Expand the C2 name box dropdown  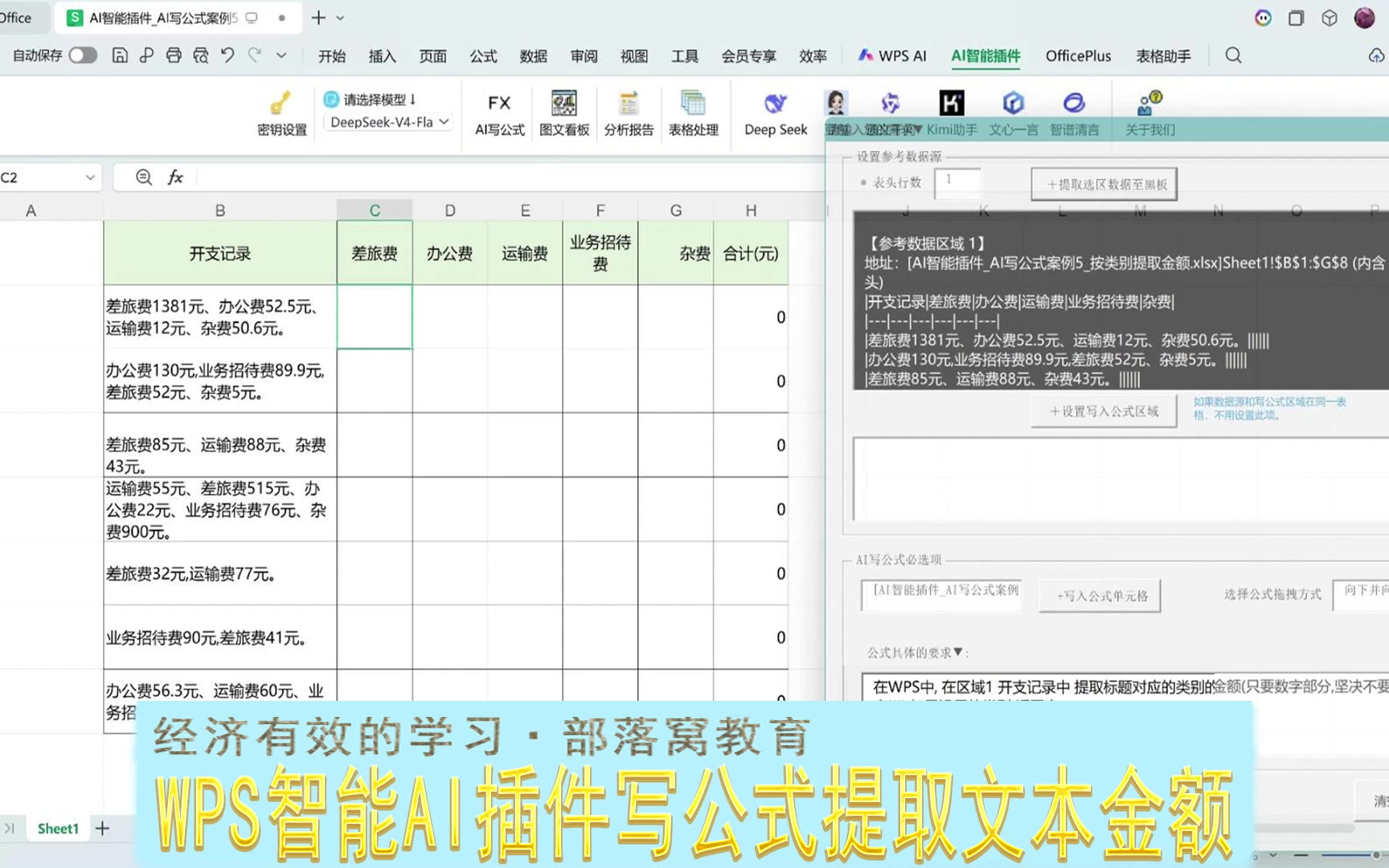click(x=90, y=178)
